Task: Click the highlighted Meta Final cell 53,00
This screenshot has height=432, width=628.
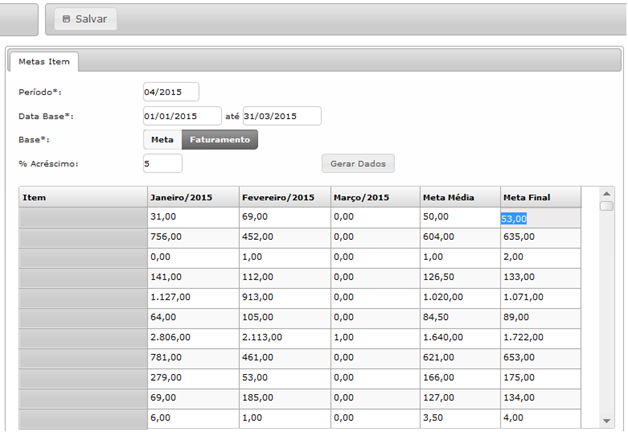Action: [540, 219]
